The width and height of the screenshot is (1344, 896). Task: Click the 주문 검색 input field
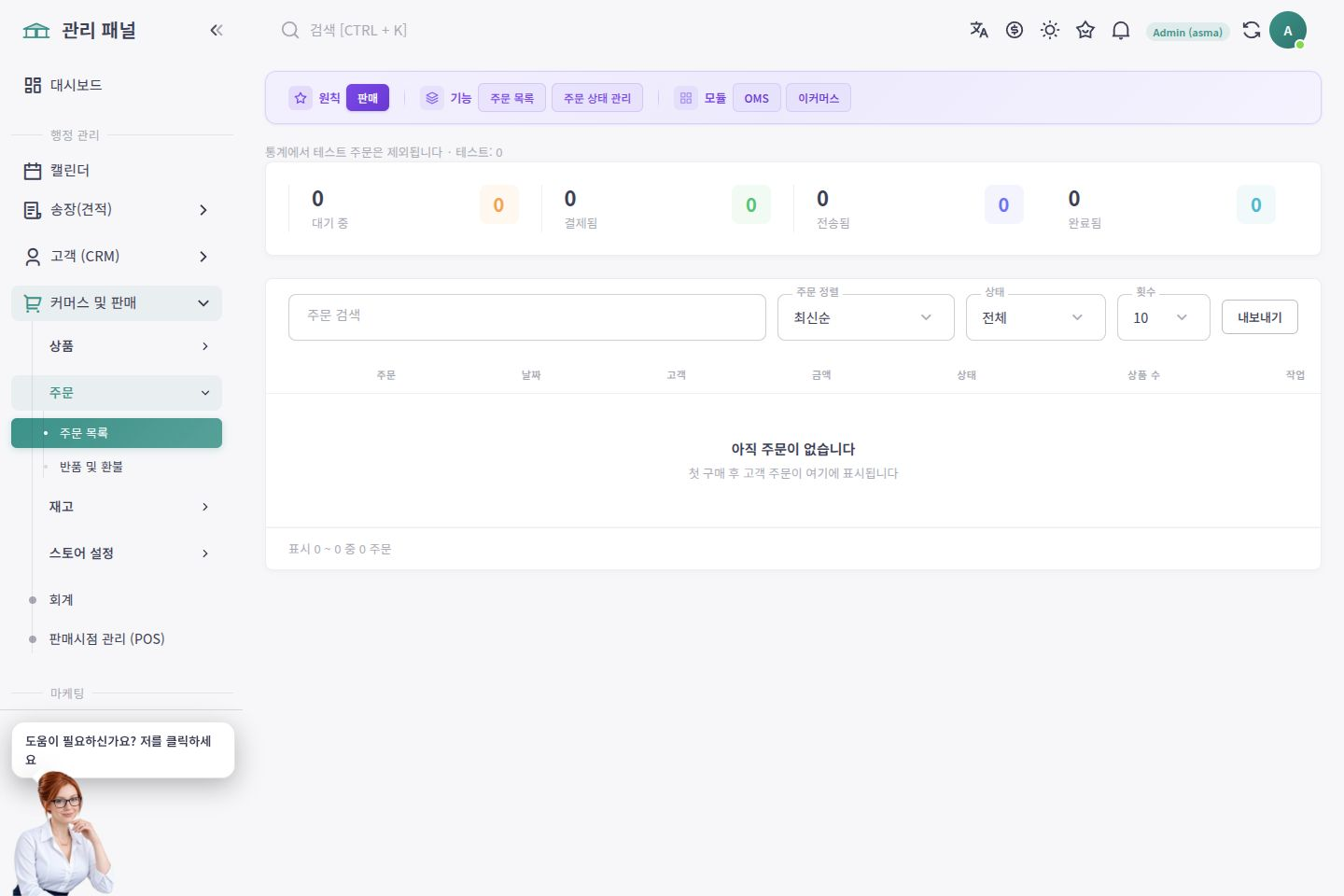(x=527, y=317)
